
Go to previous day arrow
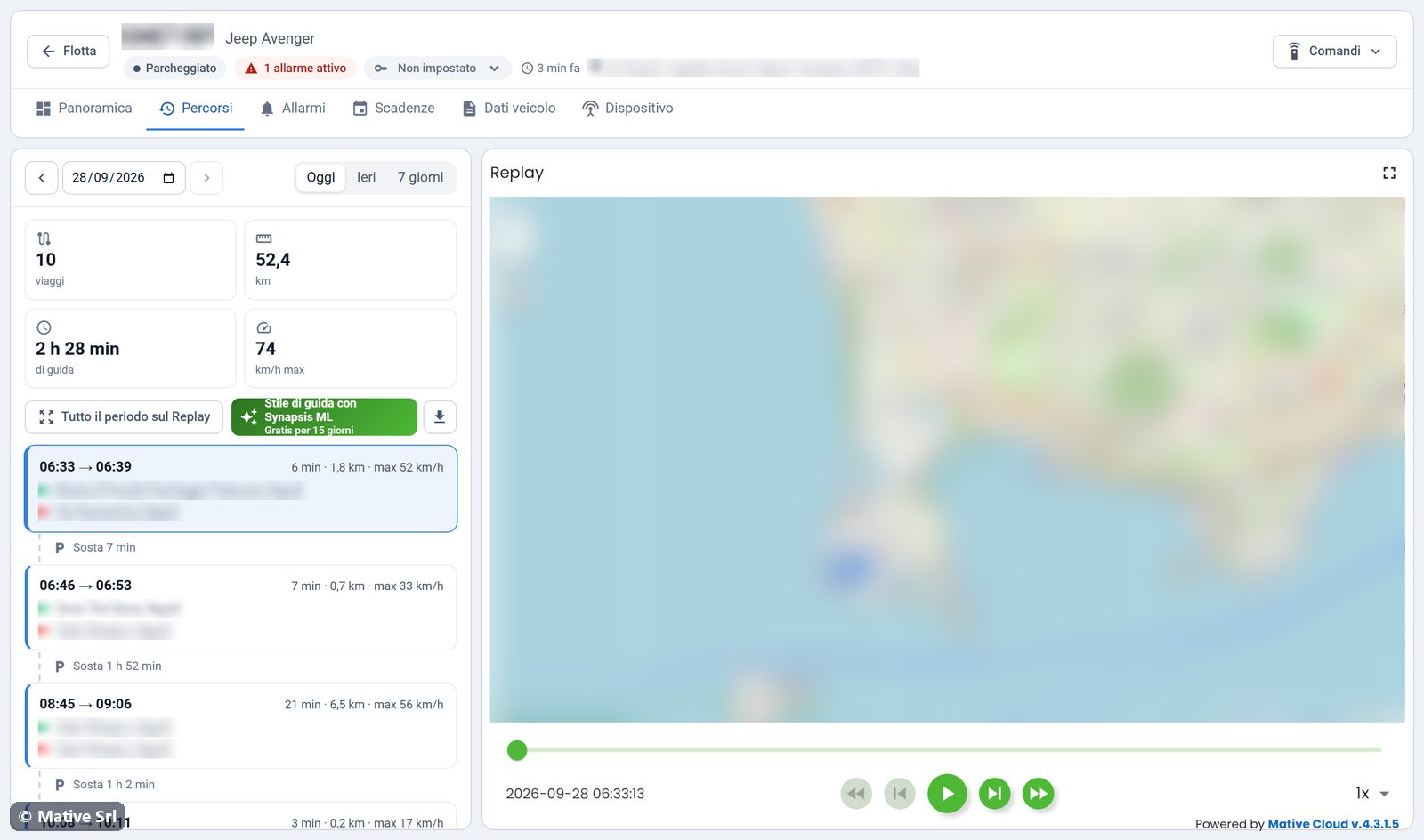click(x=42, y=178)
